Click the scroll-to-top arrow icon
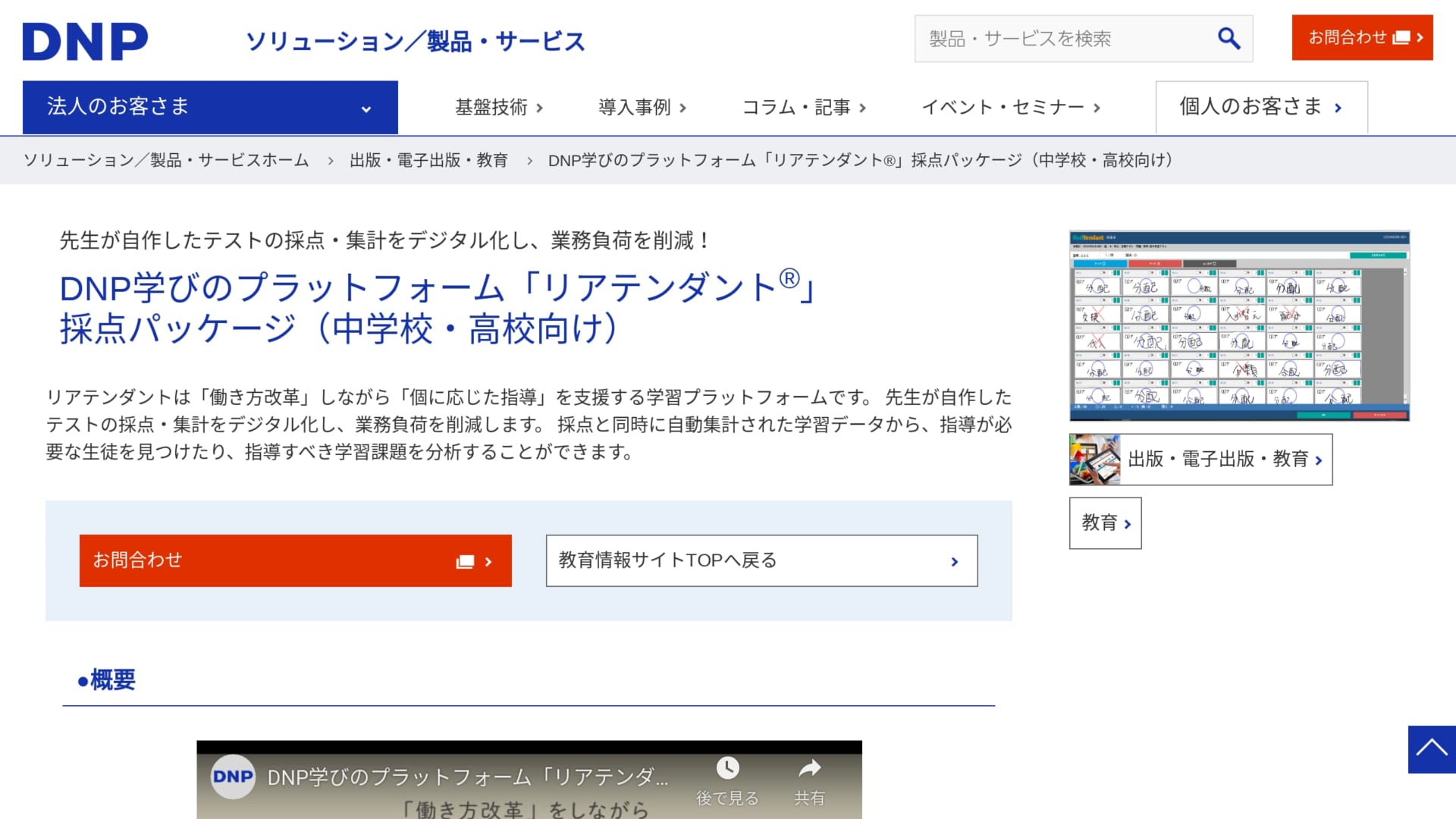 pos(1432,749)
